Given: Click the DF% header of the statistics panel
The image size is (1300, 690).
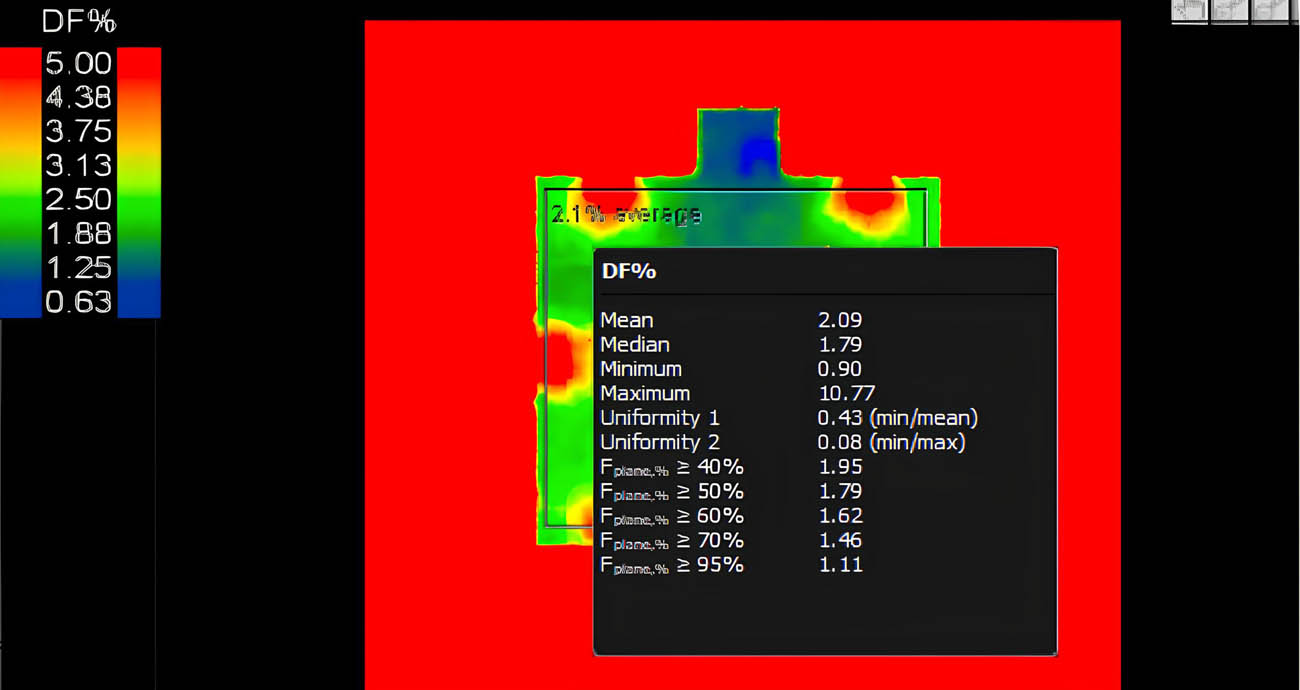Looking at the screenshot, I should (628, 270).
